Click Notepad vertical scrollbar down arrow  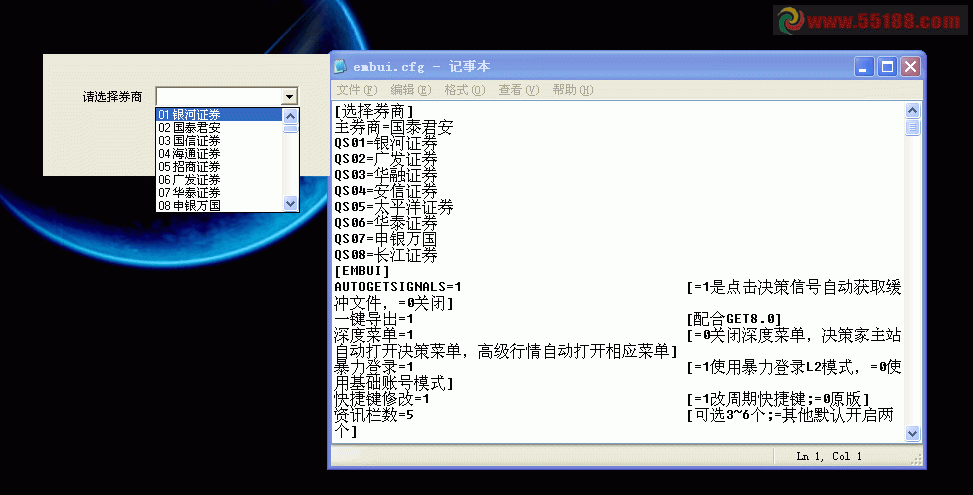[912, 433]
